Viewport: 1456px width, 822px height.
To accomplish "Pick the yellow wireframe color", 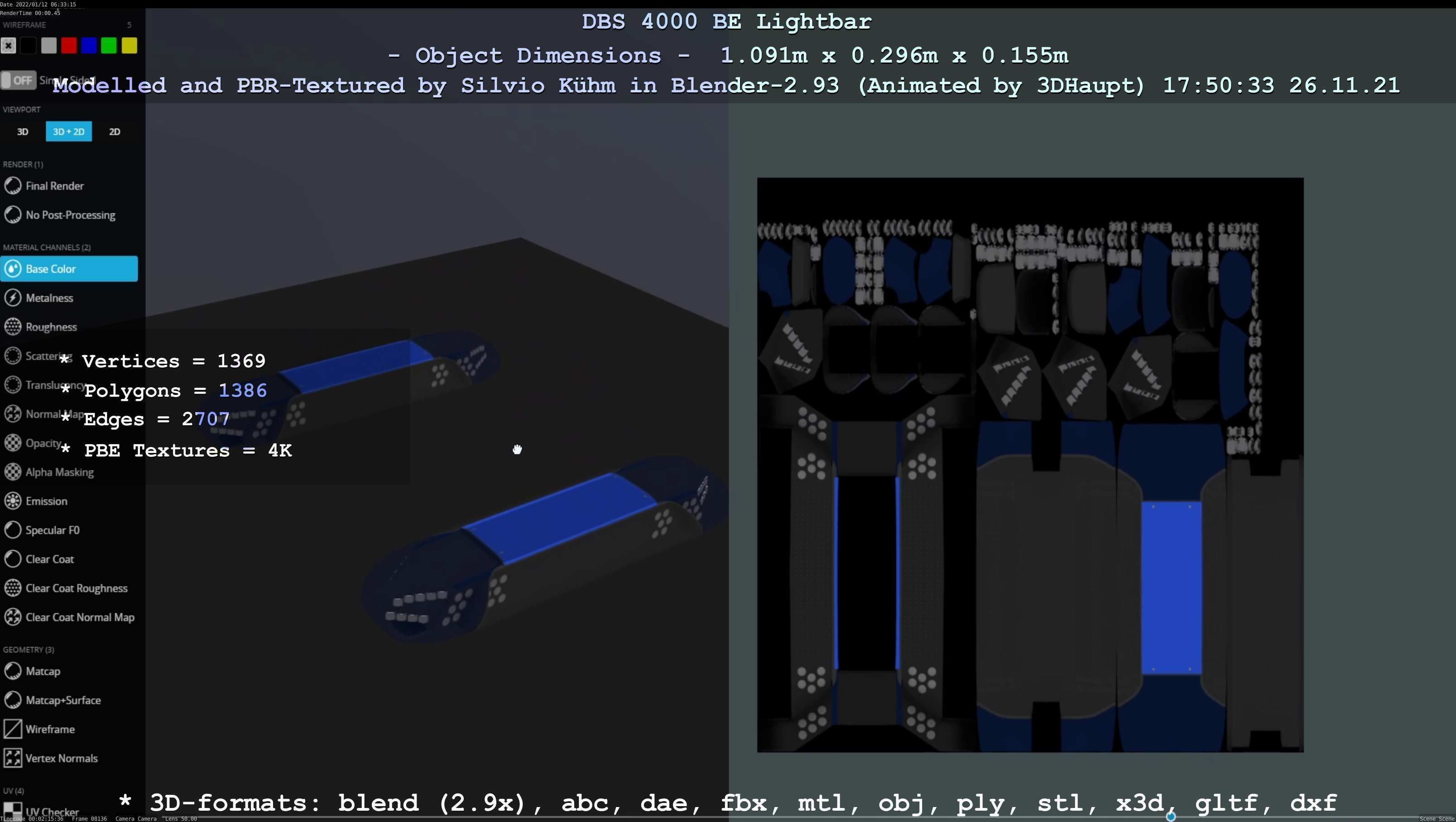I will tap(130, 45).
